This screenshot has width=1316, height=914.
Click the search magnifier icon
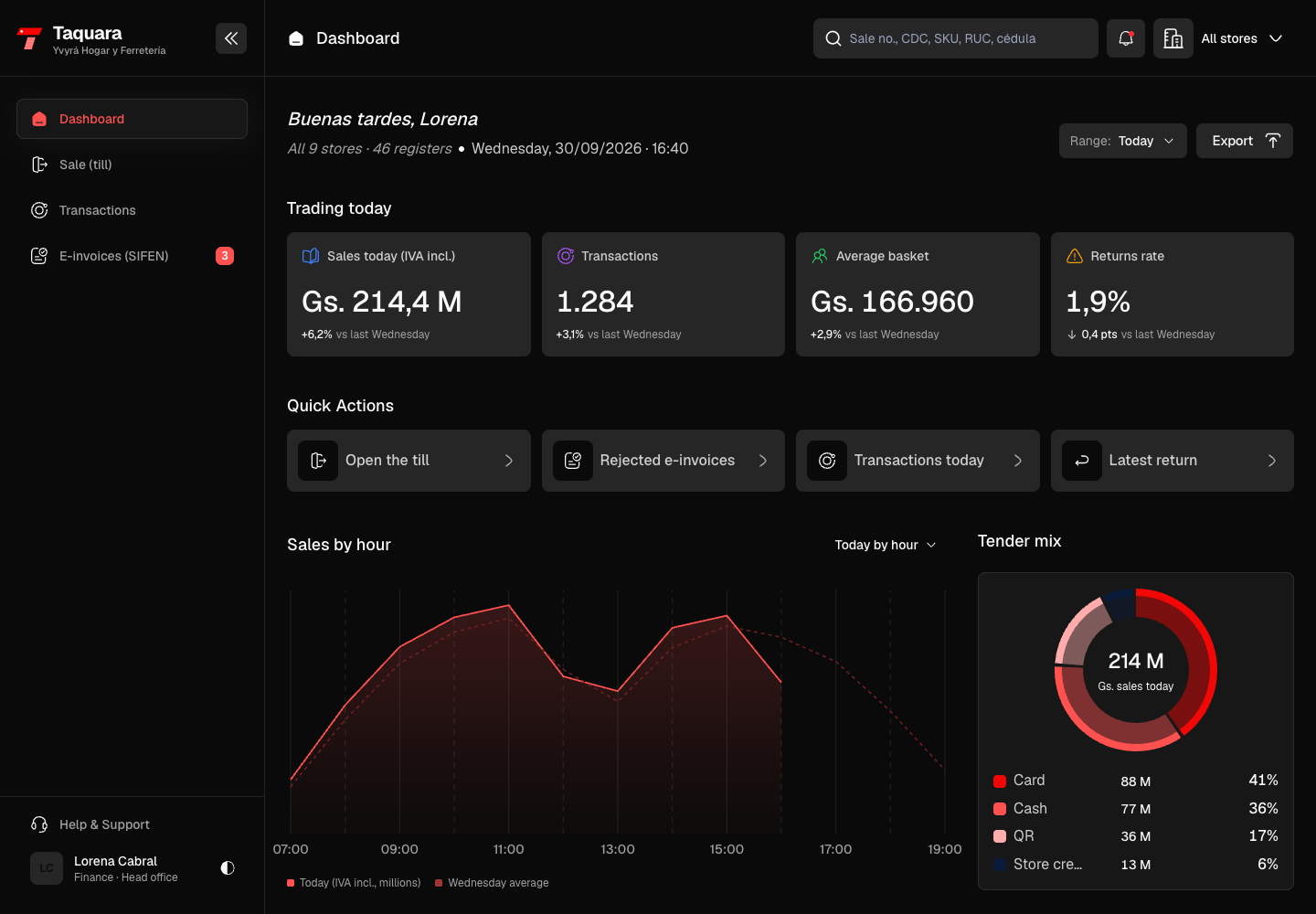(x=833, y=38)
